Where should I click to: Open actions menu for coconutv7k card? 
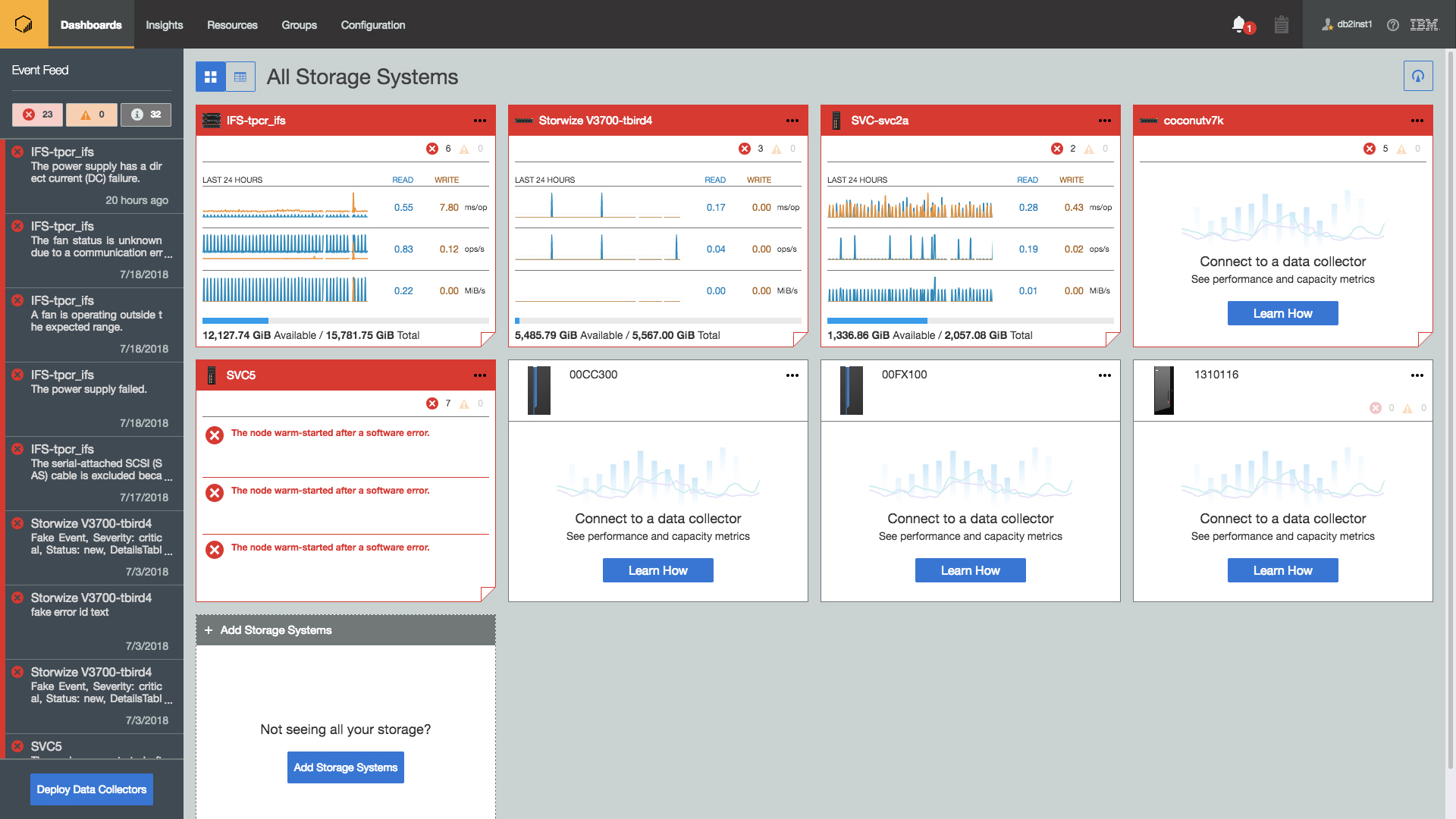coord(1417,121)
